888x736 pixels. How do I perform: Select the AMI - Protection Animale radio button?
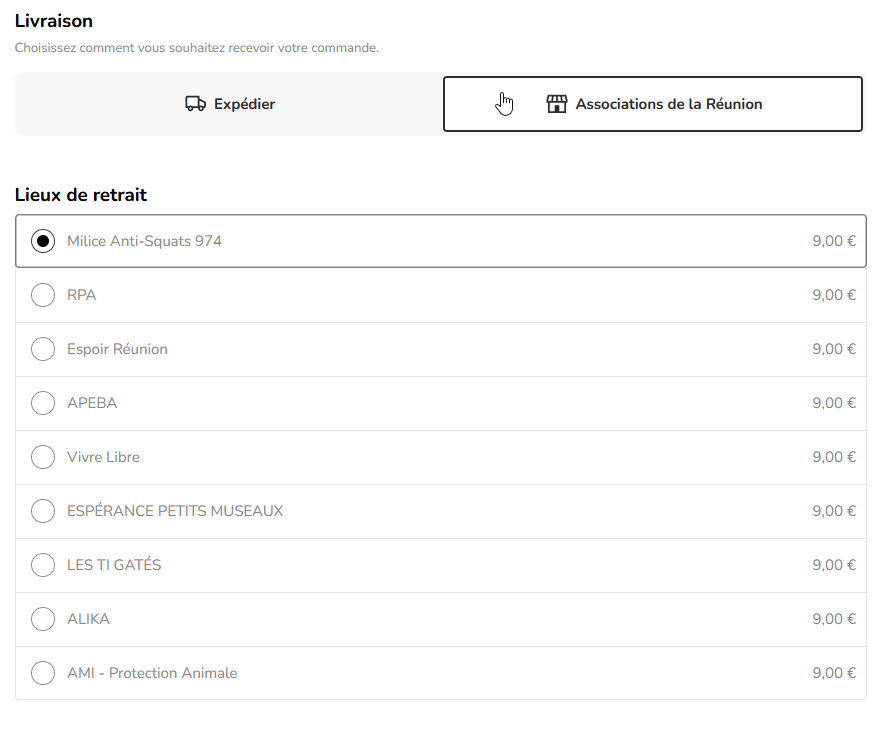click(43, 673)
